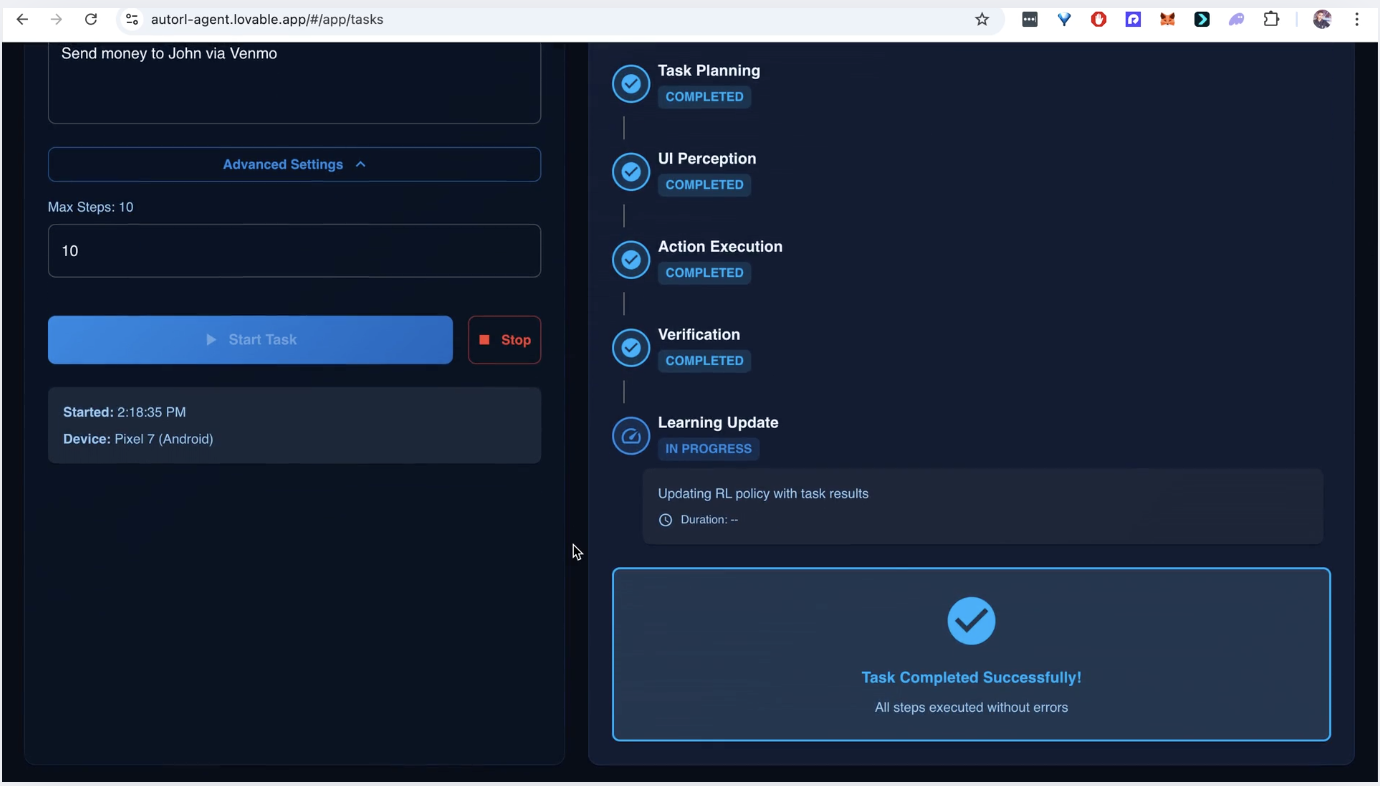
Task: Click the task description text area
Action: 294,82
